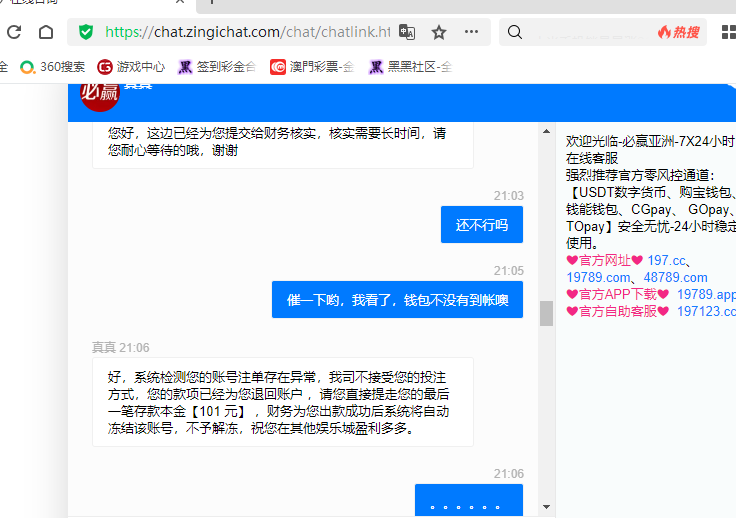This screenshot has width=736, height=518.
Task: Bookmark this page with the star
Action: click(439, 32)
